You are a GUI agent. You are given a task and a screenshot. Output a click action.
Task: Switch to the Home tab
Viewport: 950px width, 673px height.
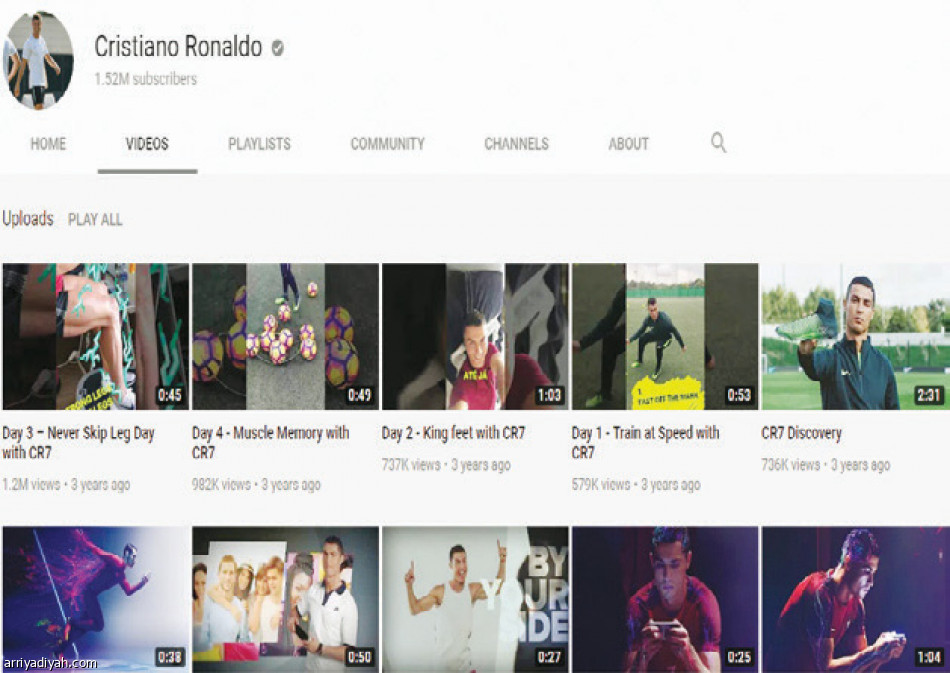tap(48, 144)
